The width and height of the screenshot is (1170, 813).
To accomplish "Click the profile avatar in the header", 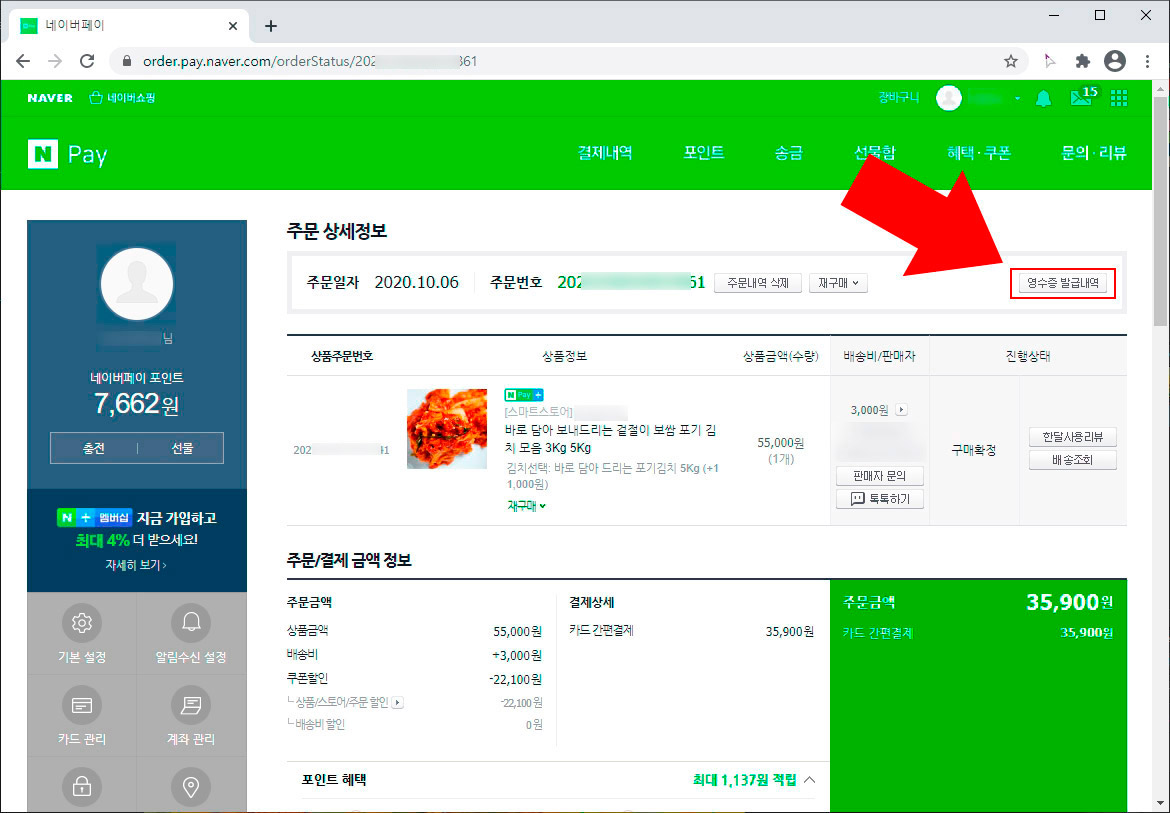I will pos(948,97).
